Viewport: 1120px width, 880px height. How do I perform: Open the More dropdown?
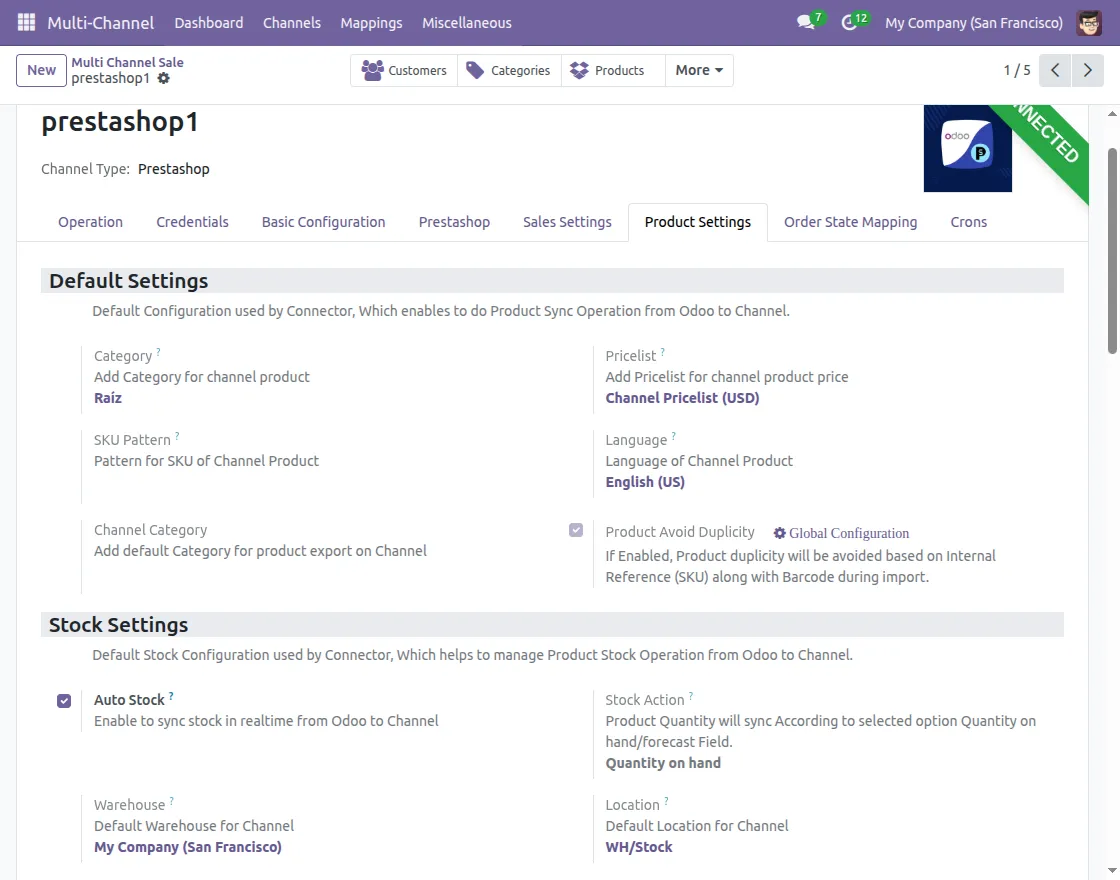click(699, 70)
